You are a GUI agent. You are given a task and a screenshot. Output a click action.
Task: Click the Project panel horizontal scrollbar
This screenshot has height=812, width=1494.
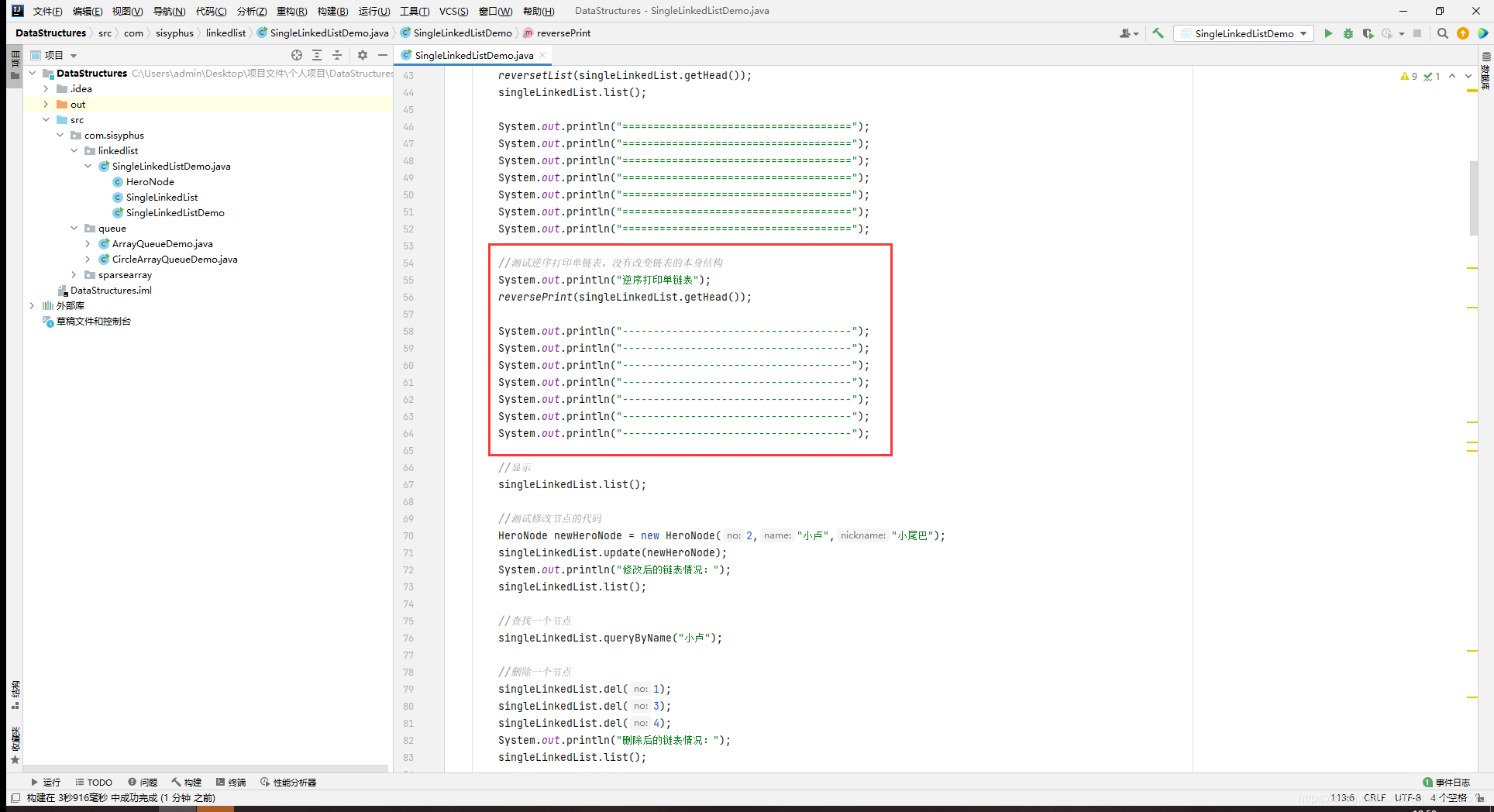(205, 768)
